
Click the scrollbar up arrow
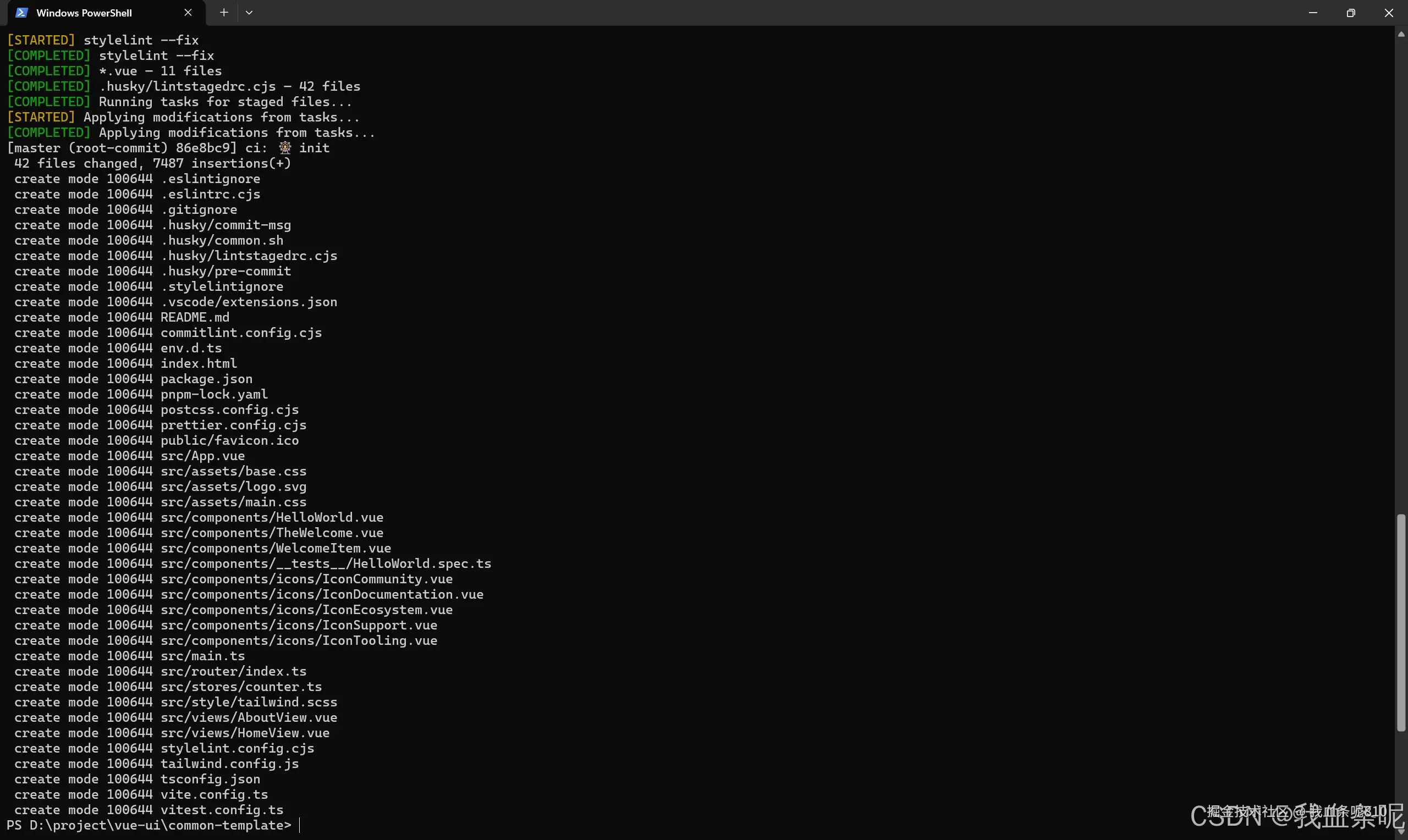pos(1401,34)
